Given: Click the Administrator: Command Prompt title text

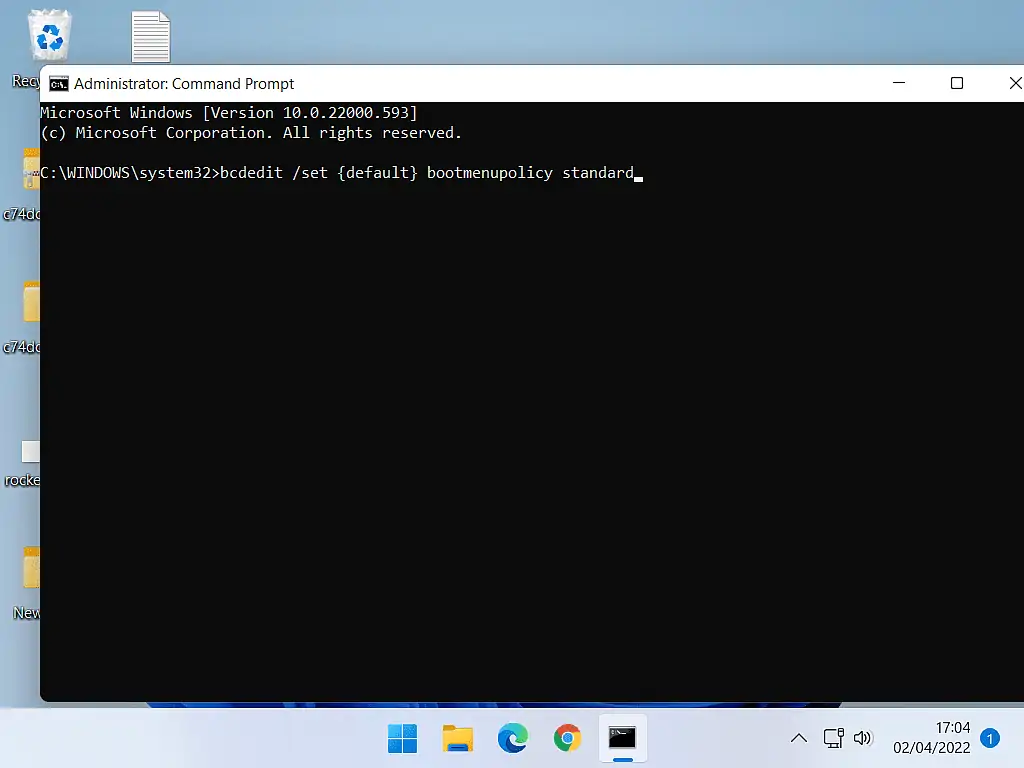Looking at the screenshot, I should pyautogui.click(x=184, y=84).
